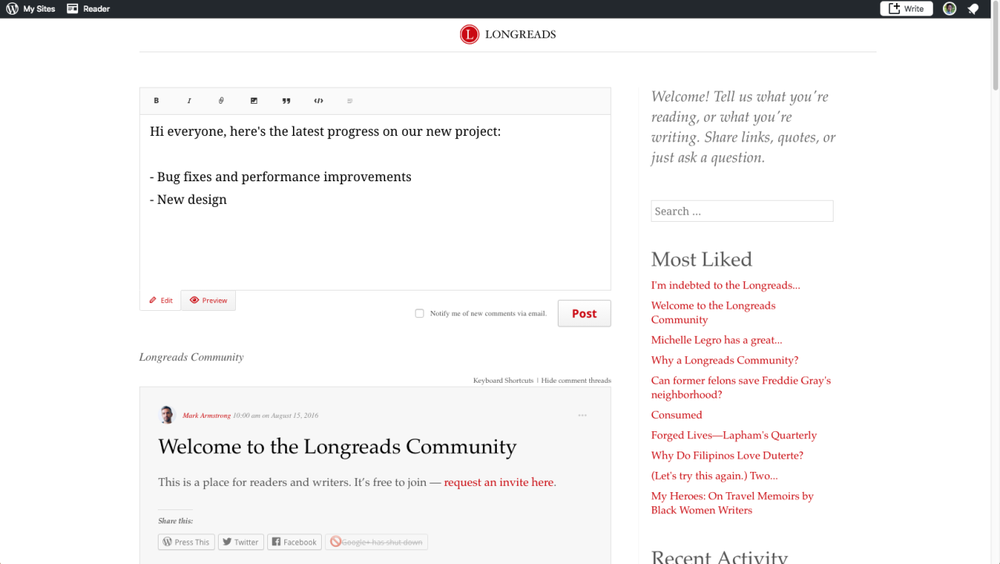Image resolution: width=1000 pixels, height=564 pixels.
Task: Share the post on Facebook
Action: (294, 542)
